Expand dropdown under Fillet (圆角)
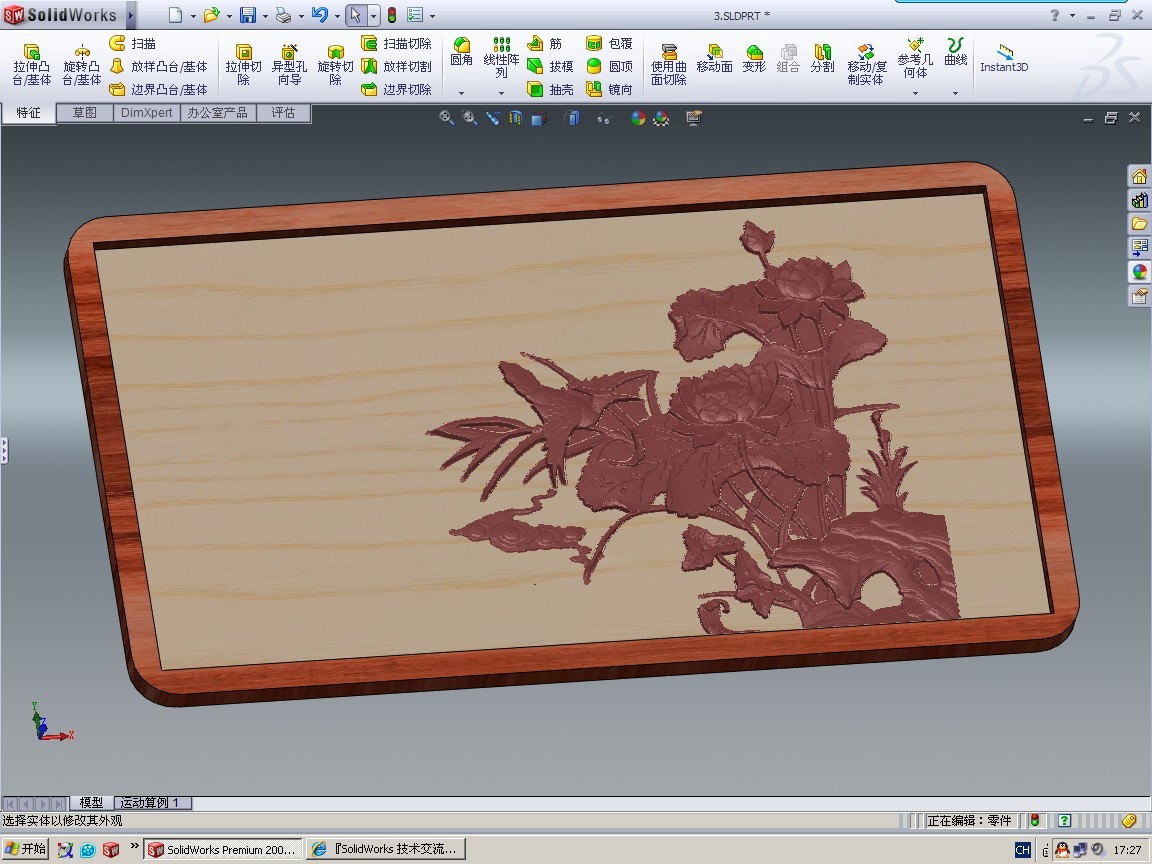Screen dimensions: 1152x864 [461, 93]
